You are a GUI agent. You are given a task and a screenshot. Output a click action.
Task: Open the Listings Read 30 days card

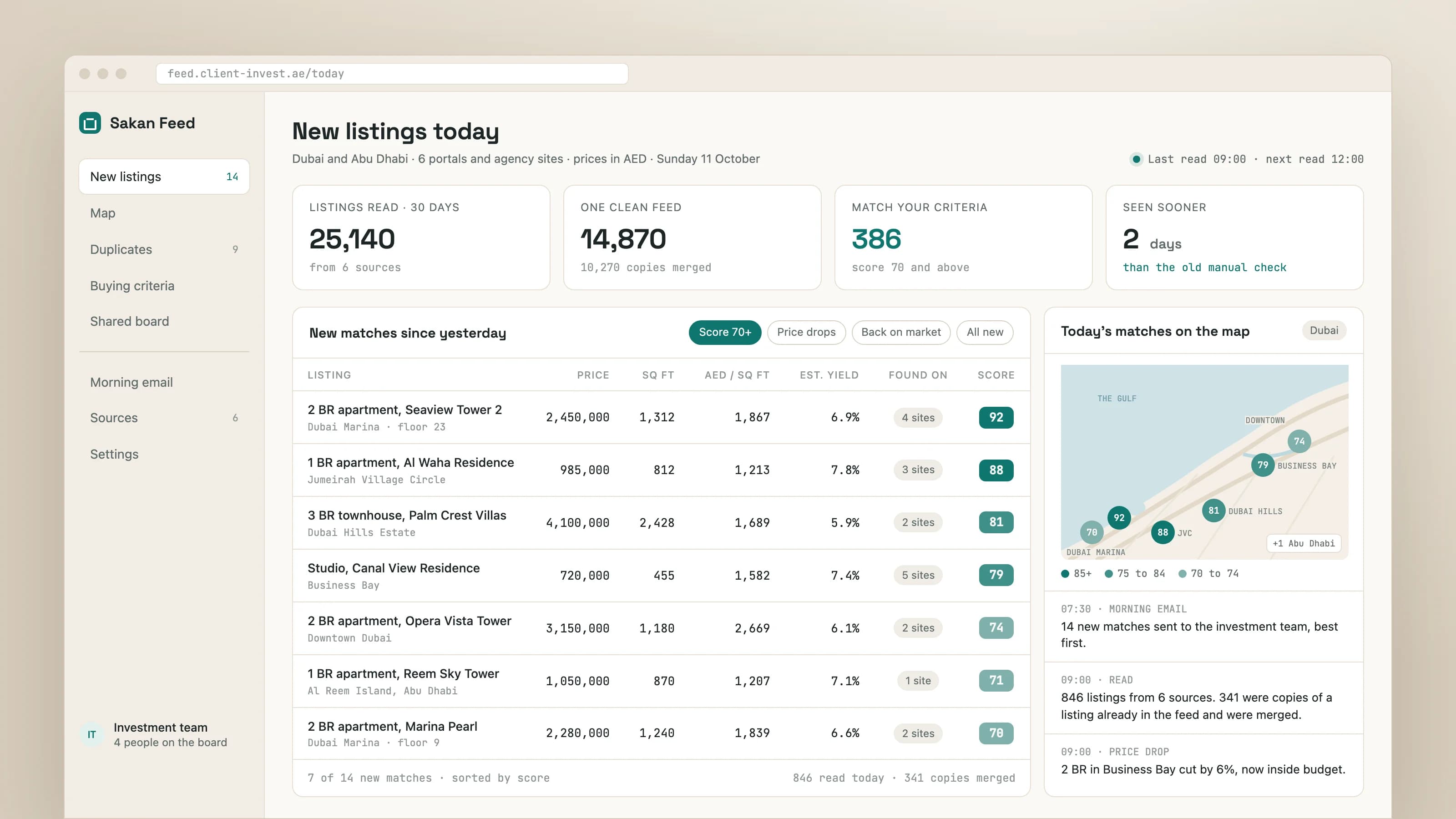(421, 238)
